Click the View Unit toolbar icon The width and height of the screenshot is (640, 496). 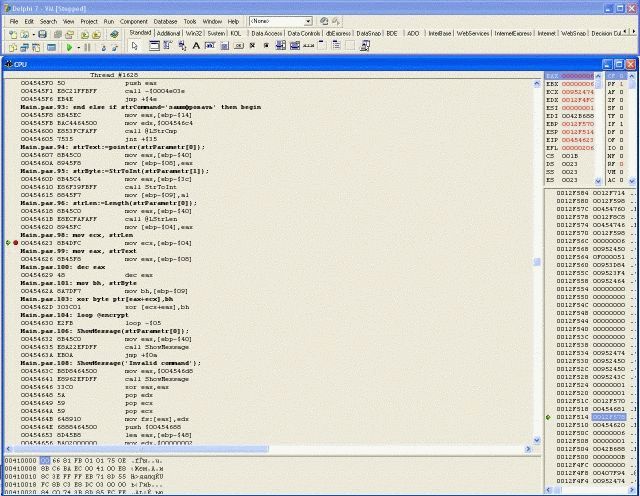click(13, 48)
